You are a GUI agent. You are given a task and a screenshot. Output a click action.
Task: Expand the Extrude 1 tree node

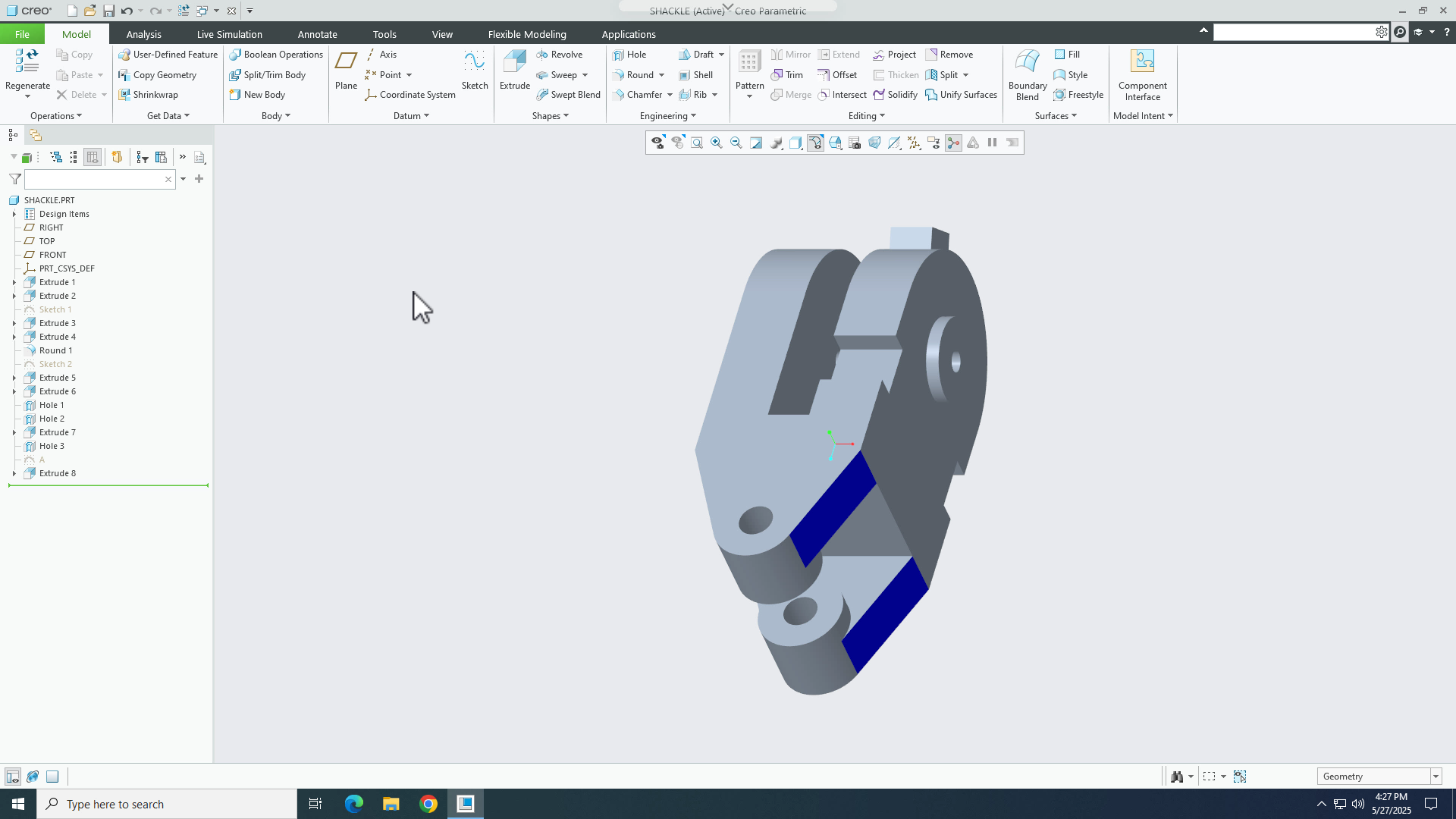(x=14, y=281)
